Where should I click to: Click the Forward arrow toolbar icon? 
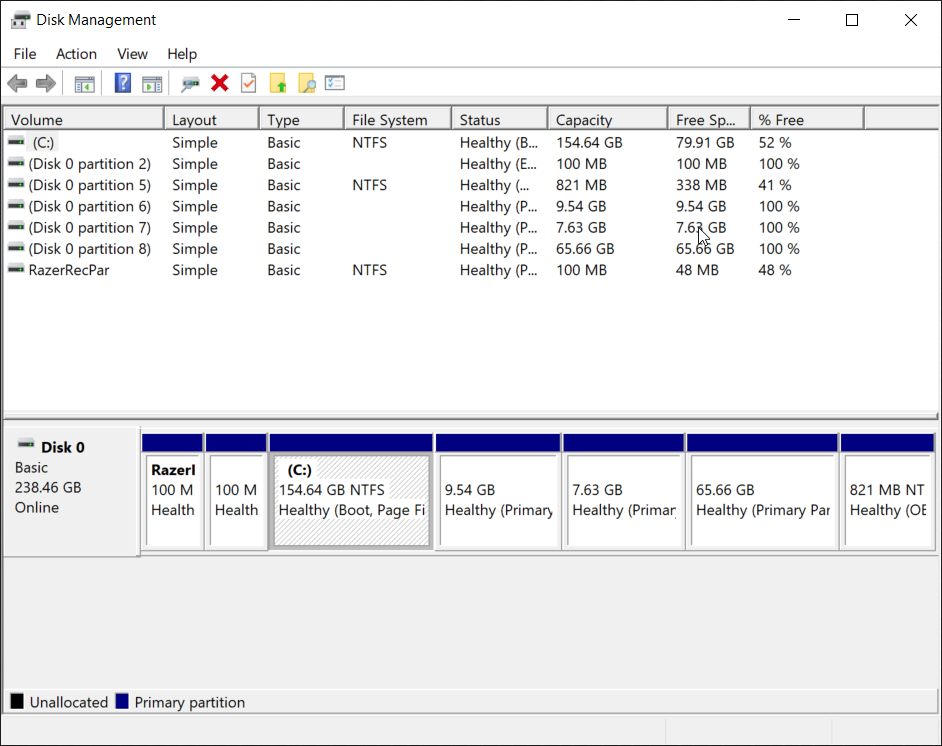46,83
